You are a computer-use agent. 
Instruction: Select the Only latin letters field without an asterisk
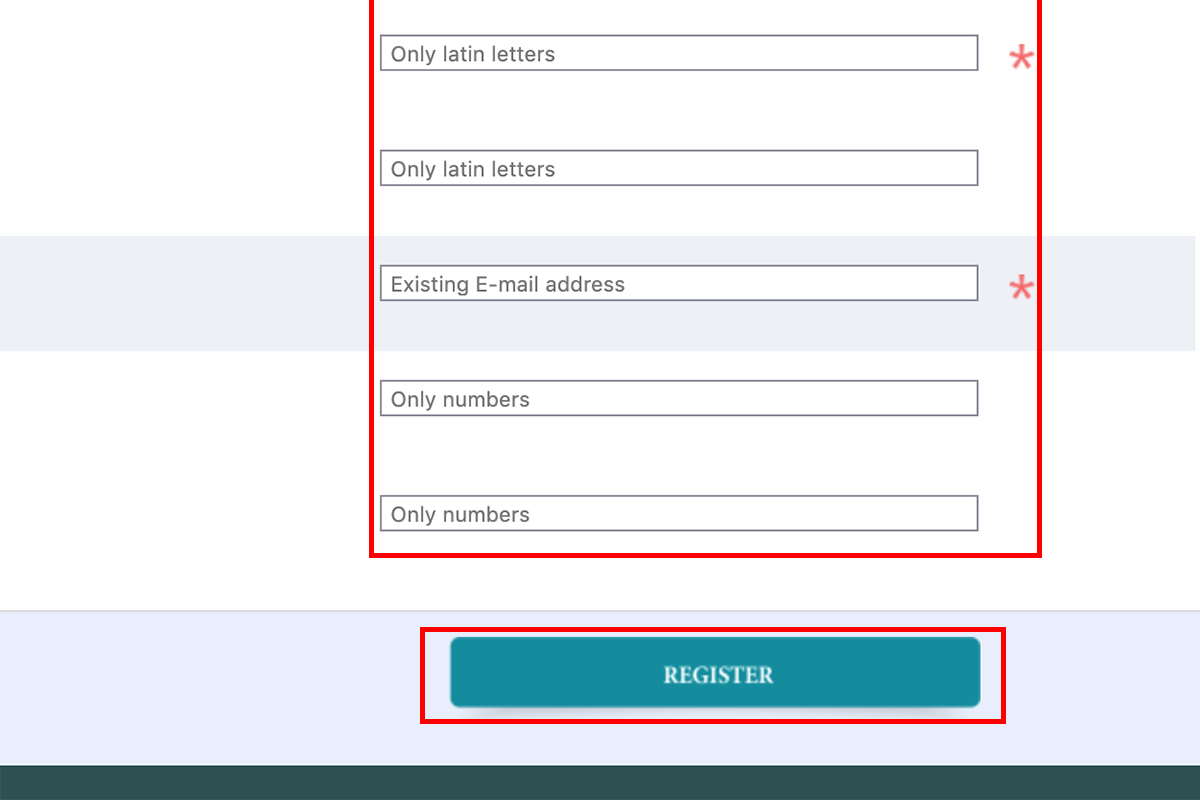[679, 168]
